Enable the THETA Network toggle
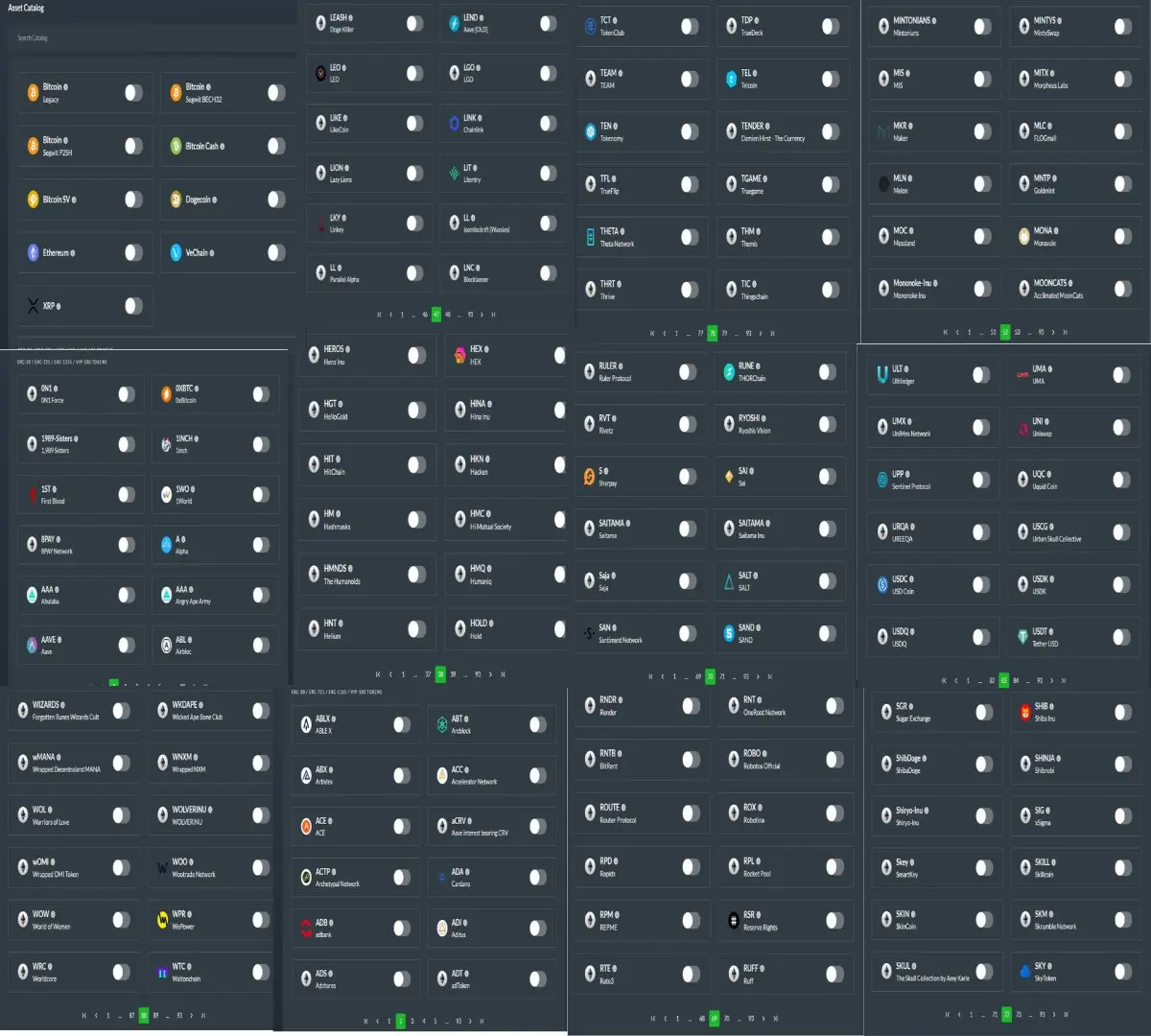 point(690,237)
